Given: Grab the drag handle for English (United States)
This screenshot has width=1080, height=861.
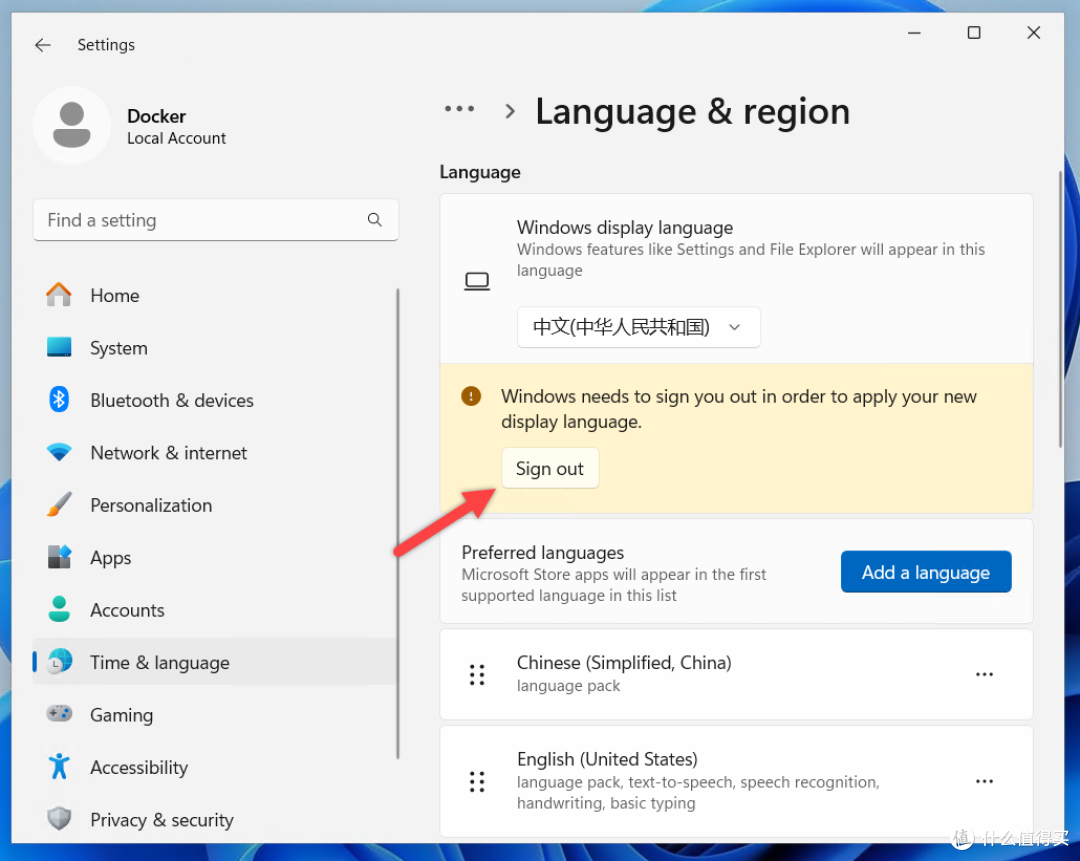Looking at the screenshot, I should tap(477, 781).
